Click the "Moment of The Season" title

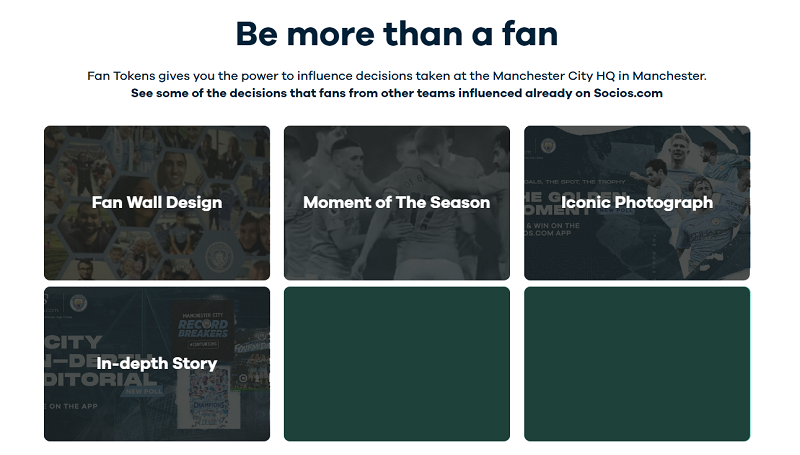(397, 202)
